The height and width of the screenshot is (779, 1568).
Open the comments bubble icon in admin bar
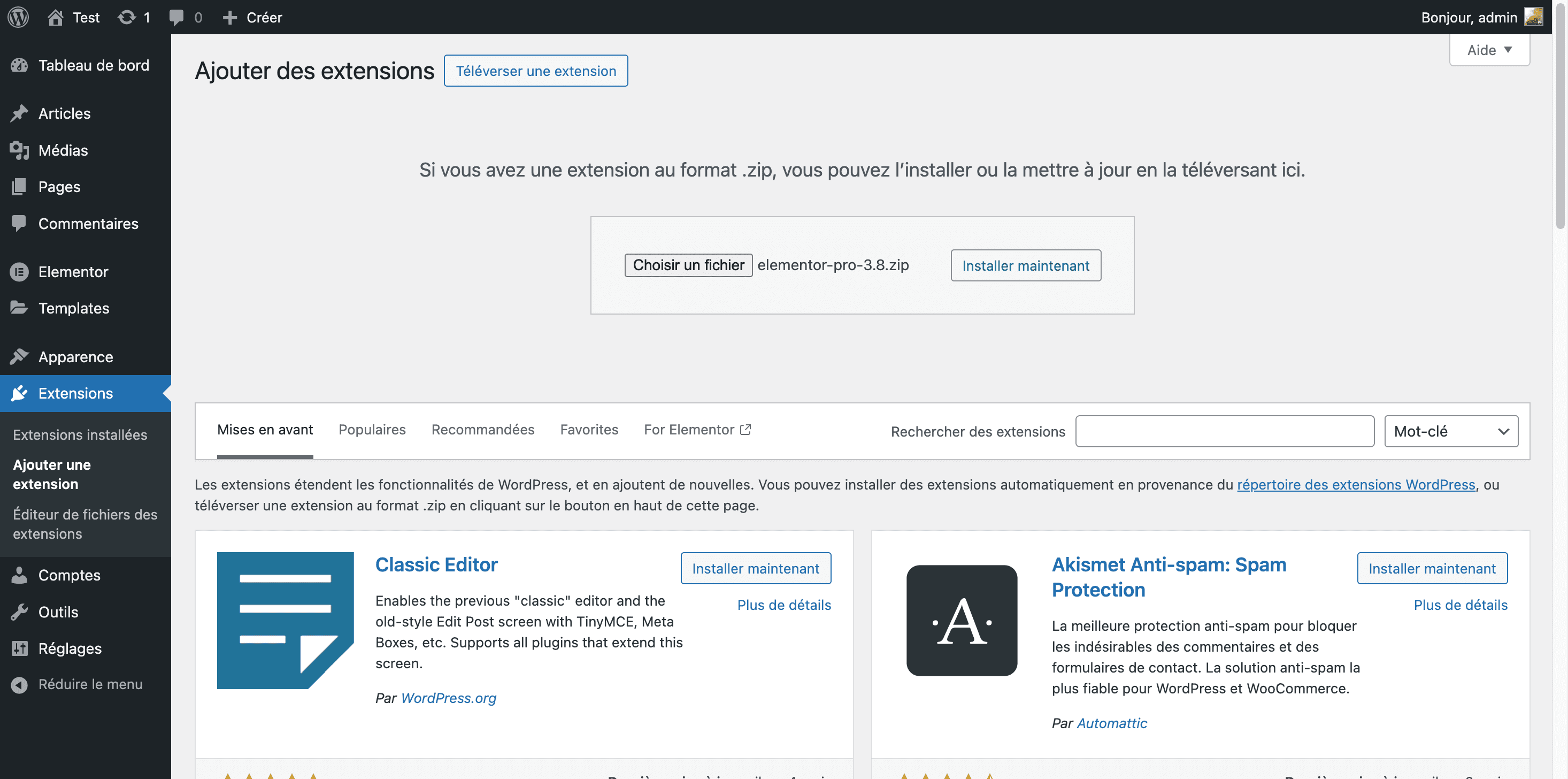[x=176, y=18]
